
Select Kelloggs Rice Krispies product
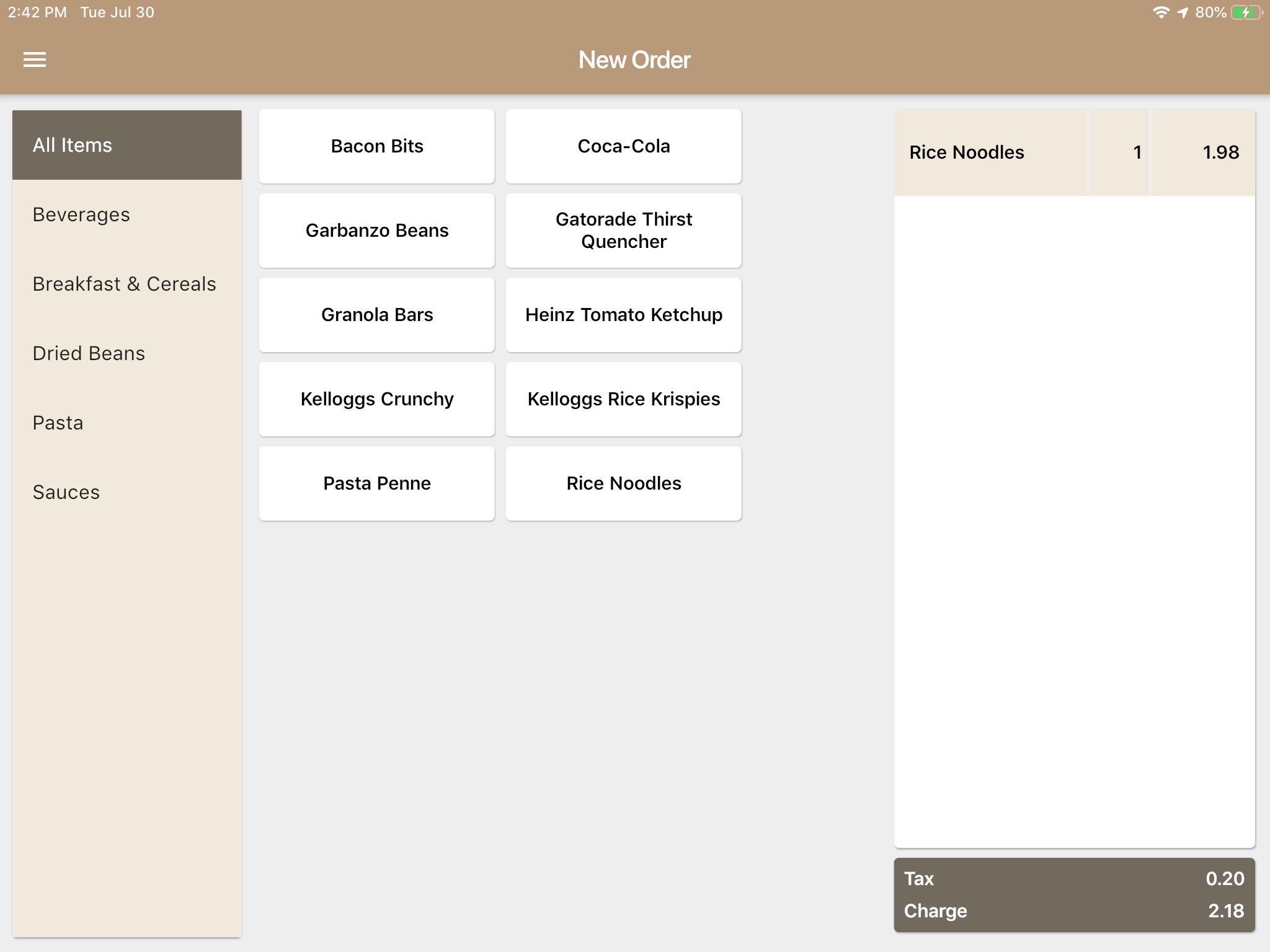pyautogui.click(x=623, y=399)
